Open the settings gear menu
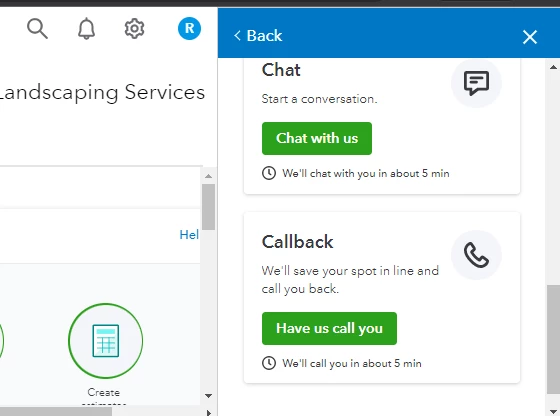560x416 pixels. [x=134, y=29]
